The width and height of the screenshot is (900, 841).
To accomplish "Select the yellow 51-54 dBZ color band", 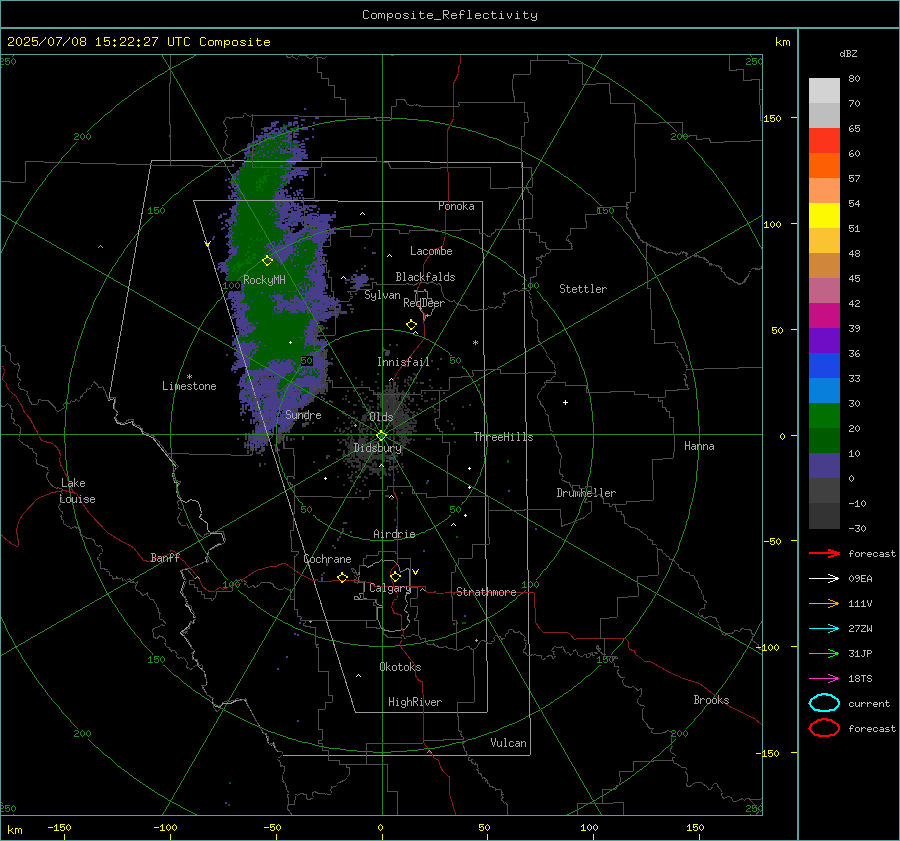I will click(824, 215).
